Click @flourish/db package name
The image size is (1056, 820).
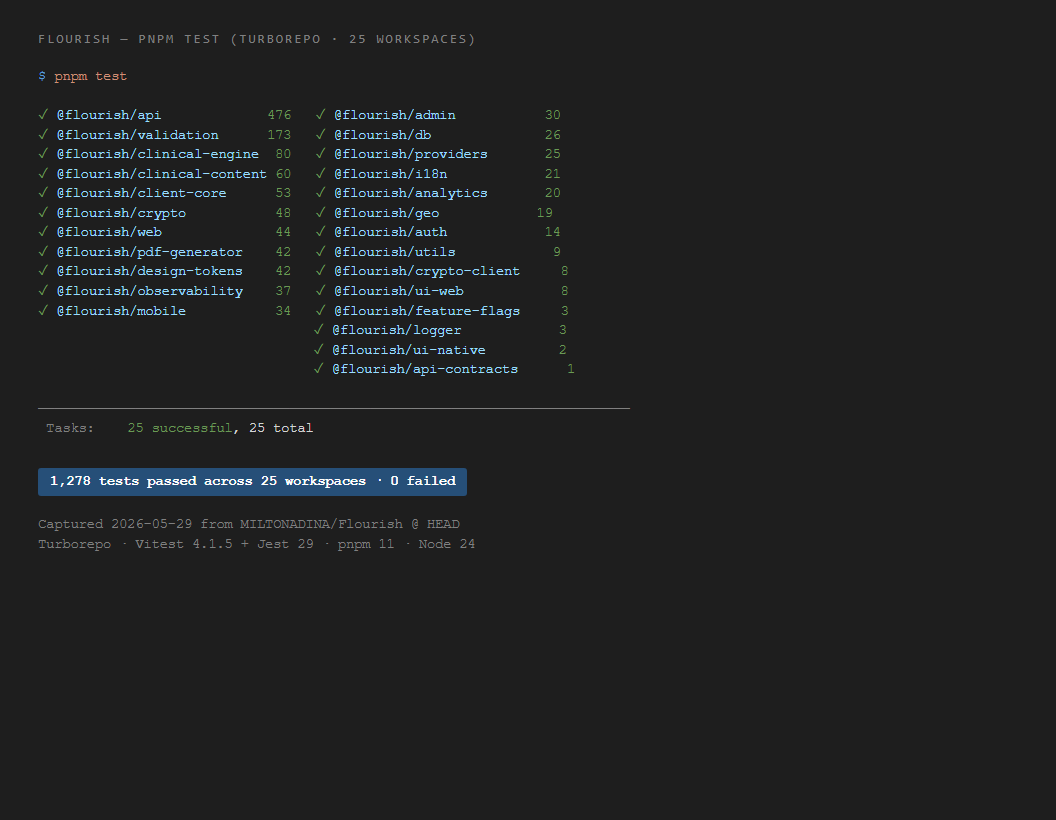[383, 135]
